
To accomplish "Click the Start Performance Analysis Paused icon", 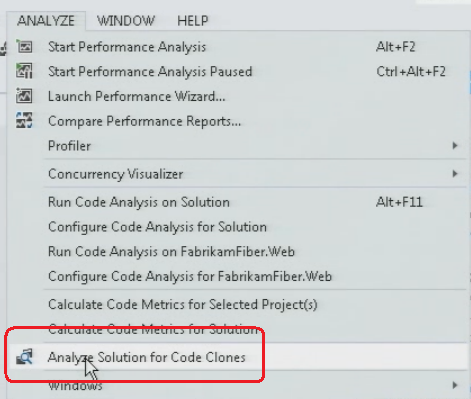I will (24, 71).
